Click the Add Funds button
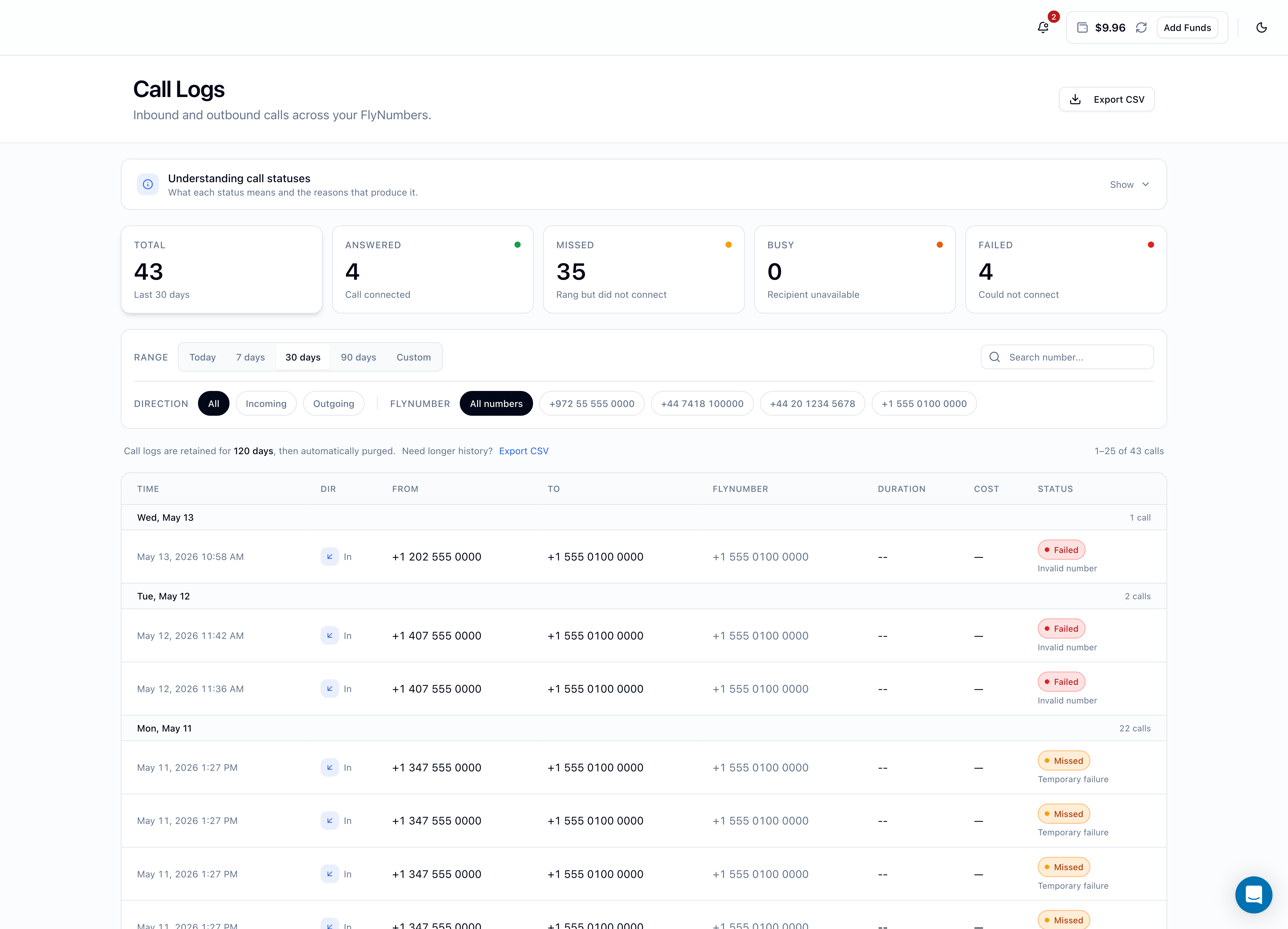 [1187, 27]
